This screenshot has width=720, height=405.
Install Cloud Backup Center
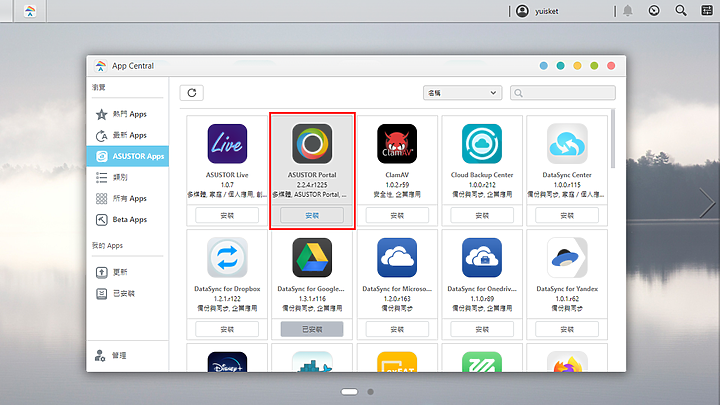pos(482,215)
